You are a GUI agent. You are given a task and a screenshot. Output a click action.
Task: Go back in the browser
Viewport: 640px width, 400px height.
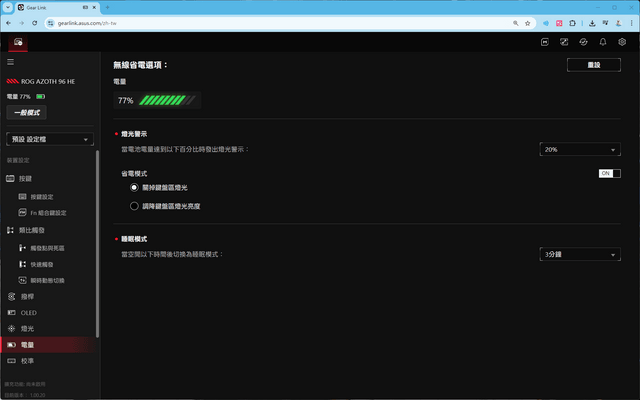click(9, 23)
